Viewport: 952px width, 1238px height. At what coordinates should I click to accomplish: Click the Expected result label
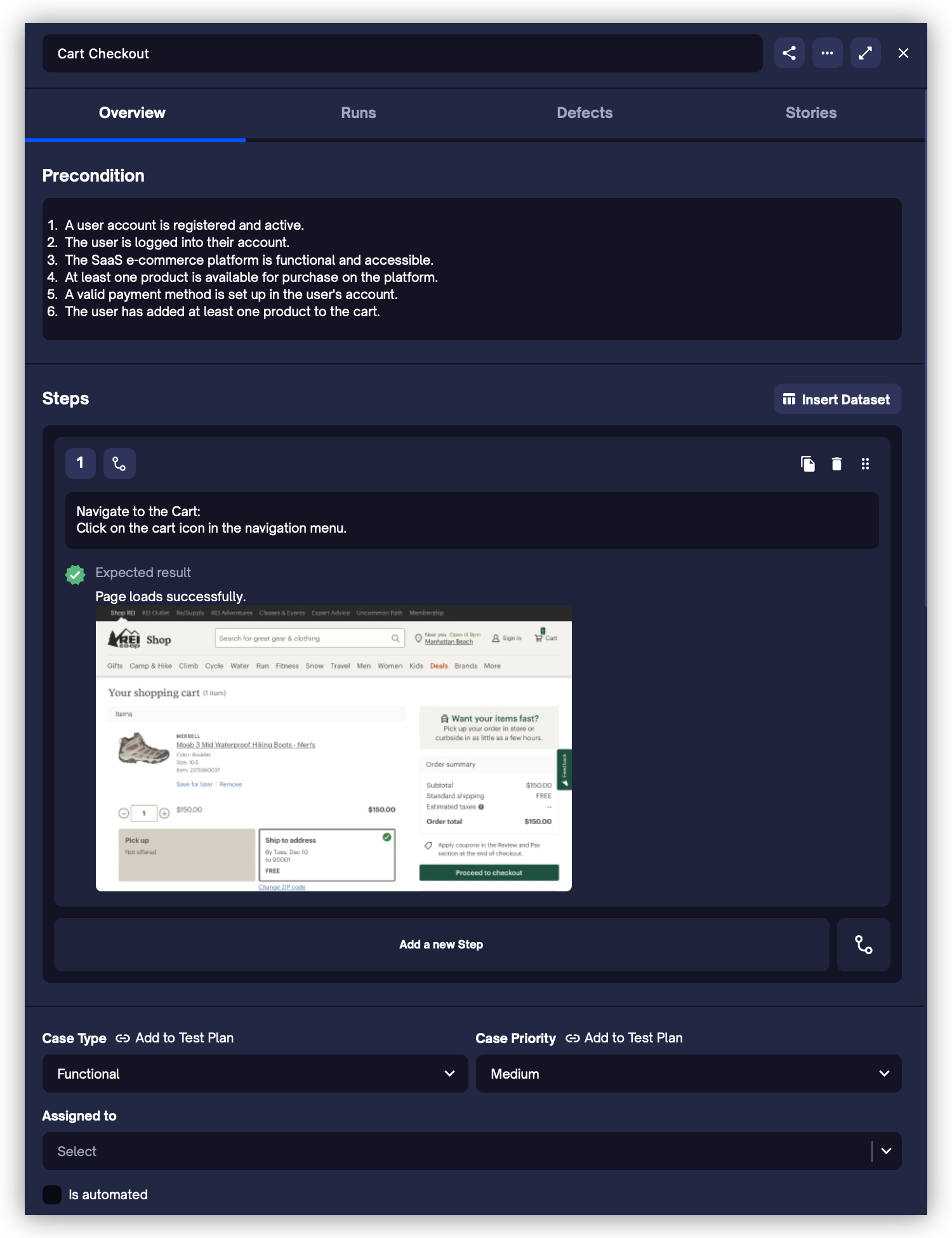143,573
